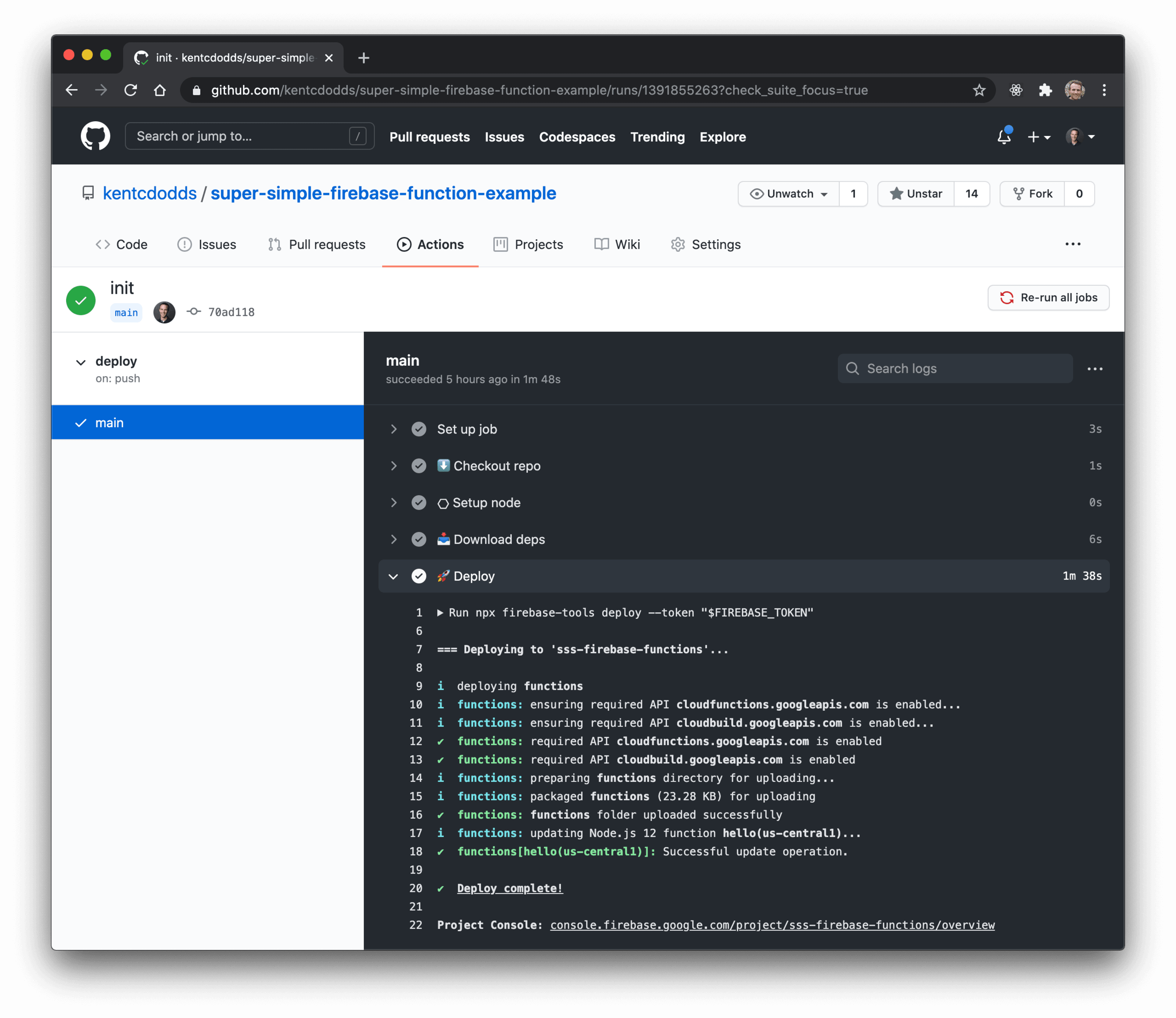Screen dimensions: 1176x1018
Task: Click the repository icon beside kentcdodds
Action: [88, 193]
